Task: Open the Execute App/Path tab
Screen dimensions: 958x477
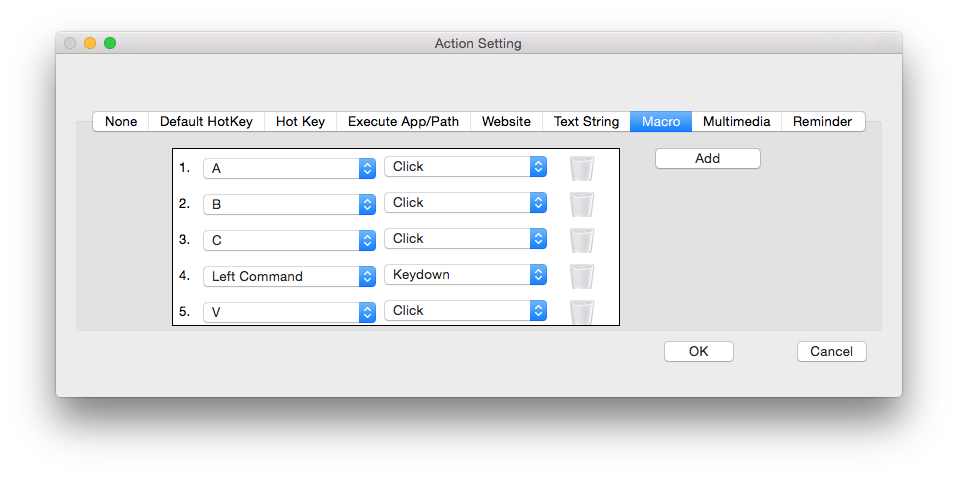Action: 403,121
